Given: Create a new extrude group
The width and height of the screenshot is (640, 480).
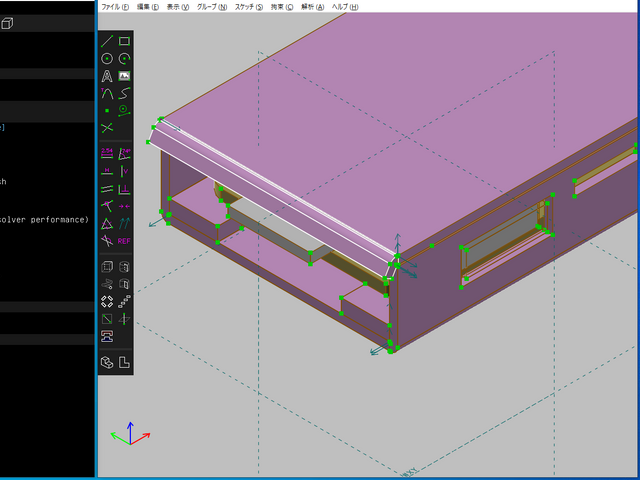Looking at the screenshot, I should 107,267.
